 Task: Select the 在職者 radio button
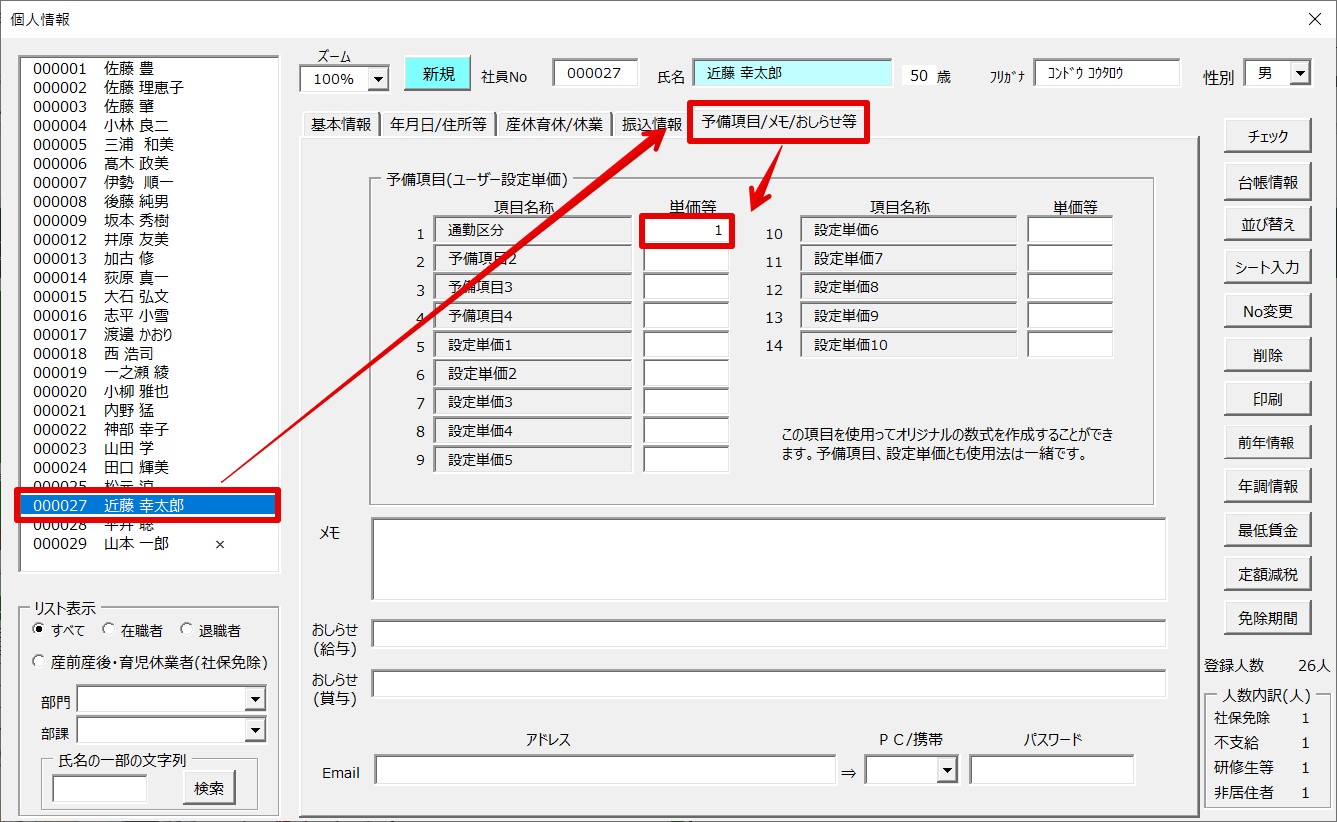108,630
